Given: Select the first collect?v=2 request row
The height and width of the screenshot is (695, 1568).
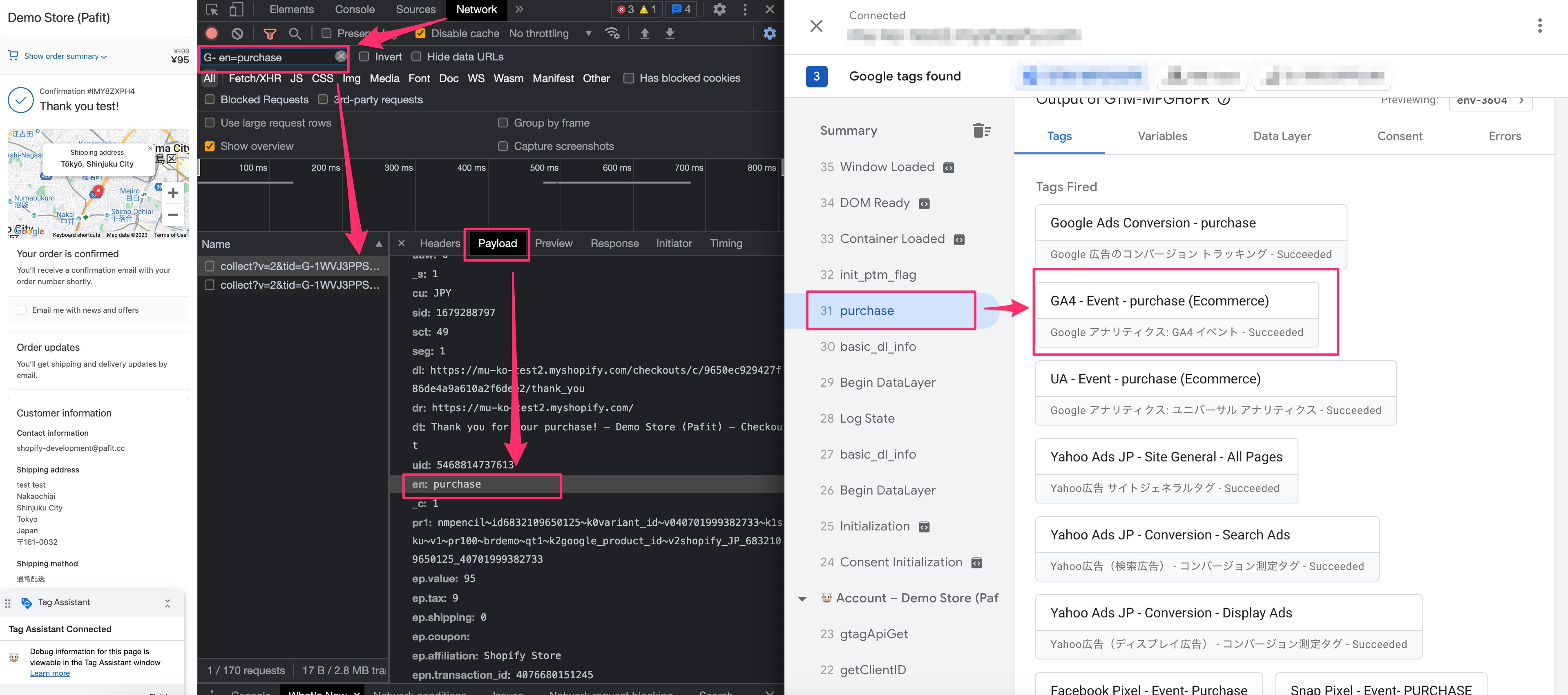Looking at the screenshot, I should 293,266.
